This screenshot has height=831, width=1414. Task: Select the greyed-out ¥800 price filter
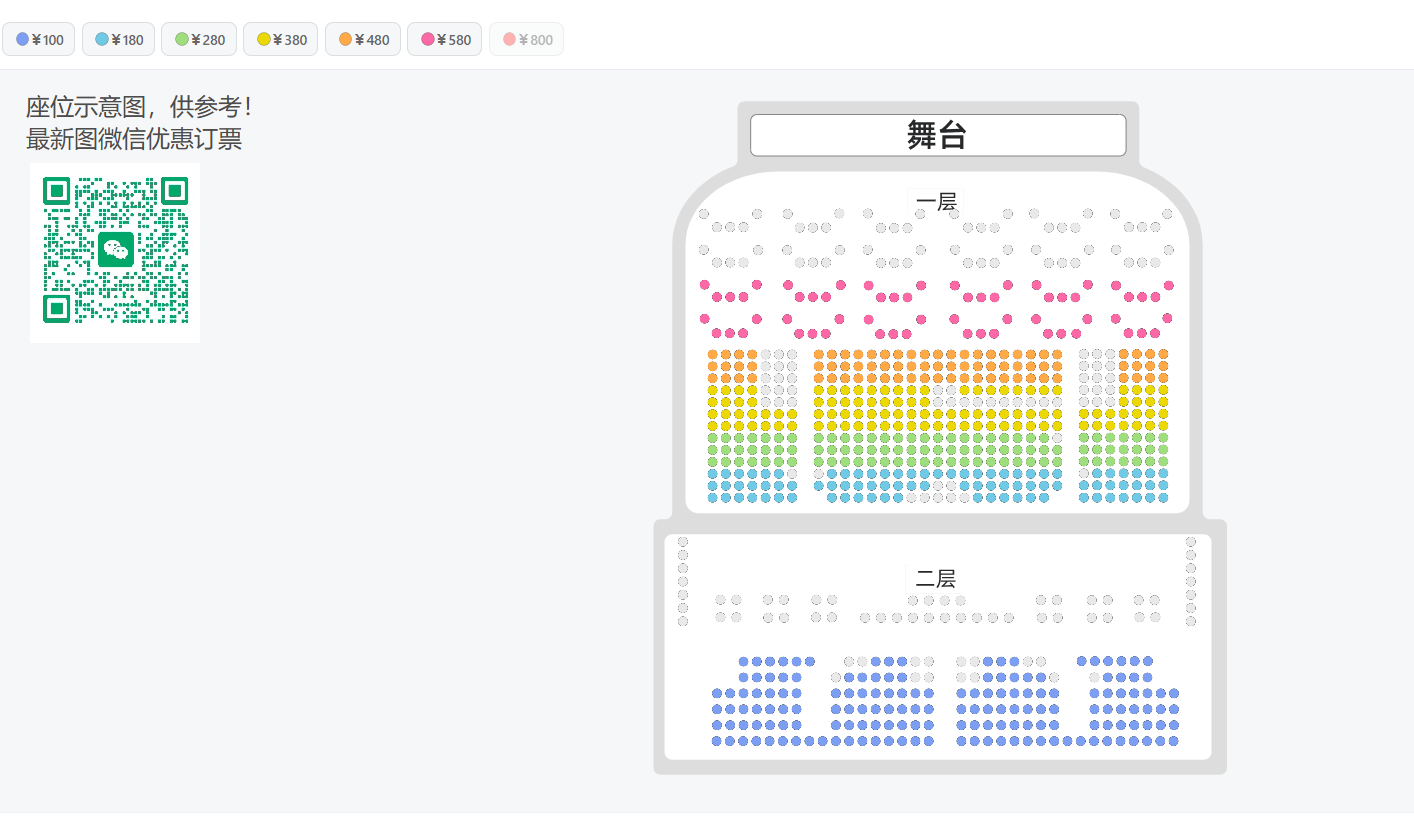[526, 40]
